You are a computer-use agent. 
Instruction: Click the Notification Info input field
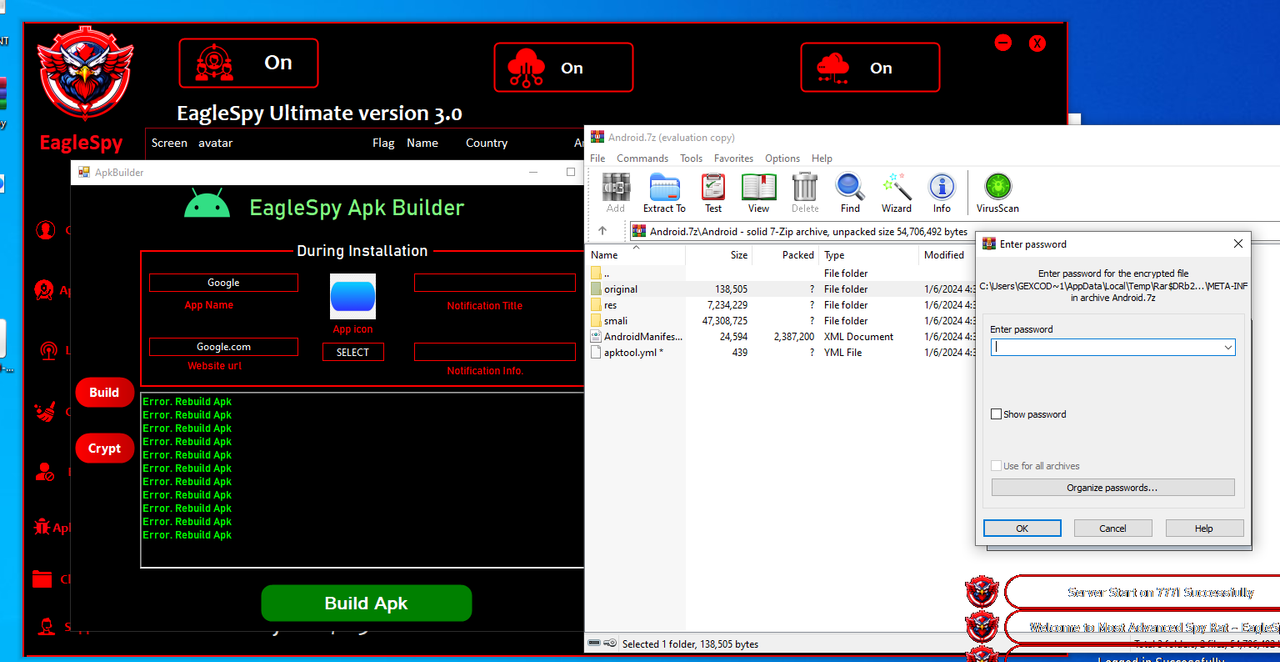[x=495, y=352]
